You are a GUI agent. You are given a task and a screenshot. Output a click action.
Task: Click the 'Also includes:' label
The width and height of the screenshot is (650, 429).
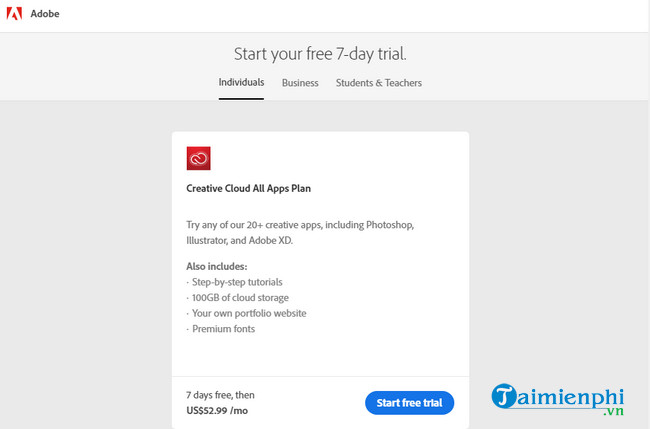click(216, 267)
